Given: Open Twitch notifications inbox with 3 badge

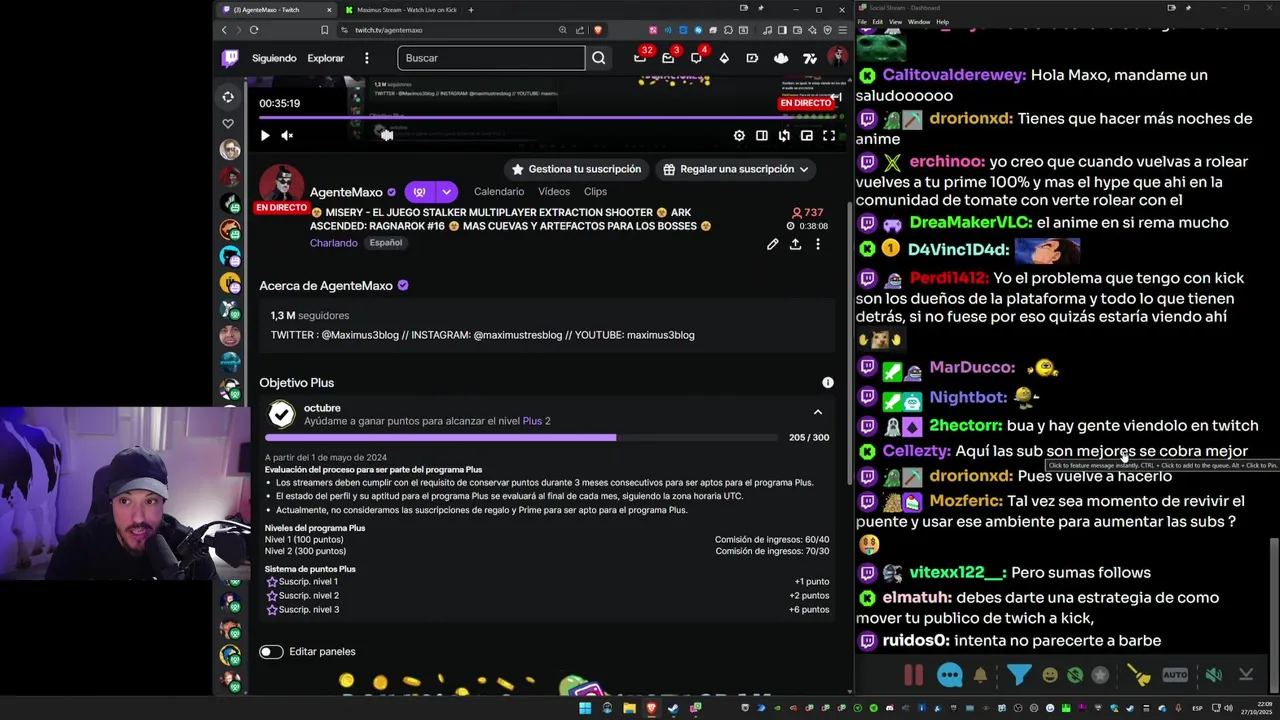Looking at the screenshot, I should [x=668, y=58].
